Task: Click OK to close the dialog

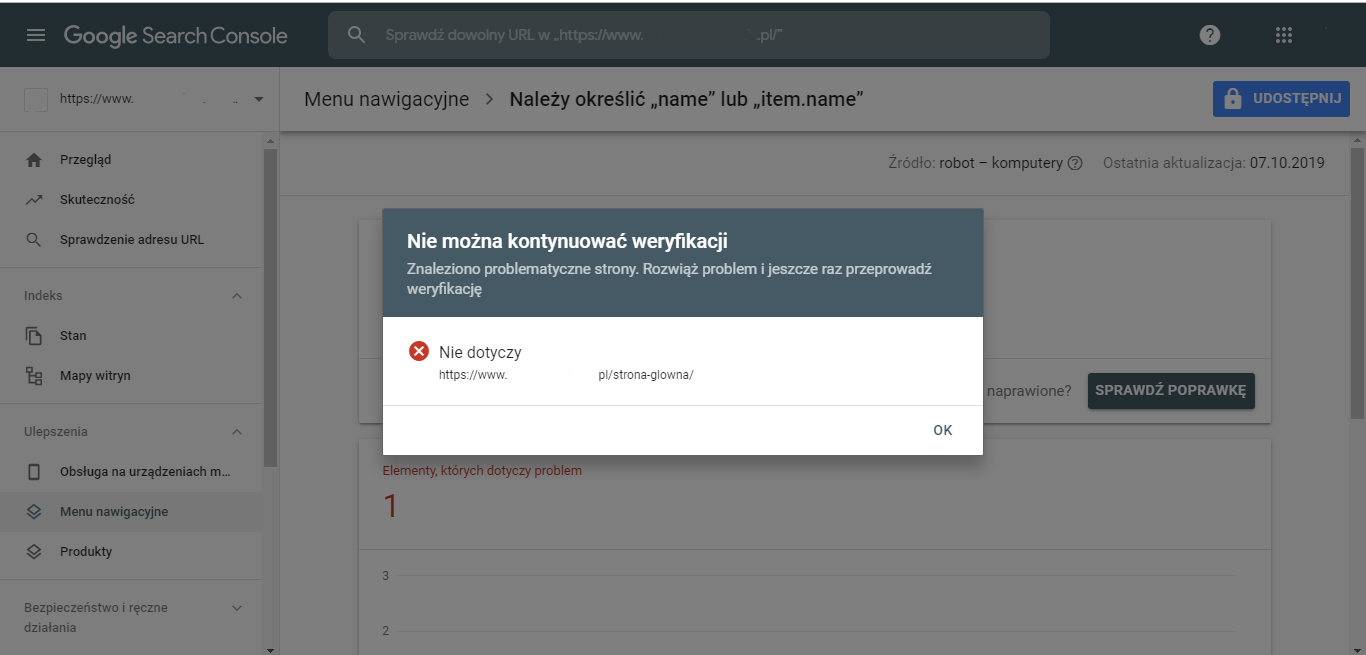Action: (x=943, y=430)
